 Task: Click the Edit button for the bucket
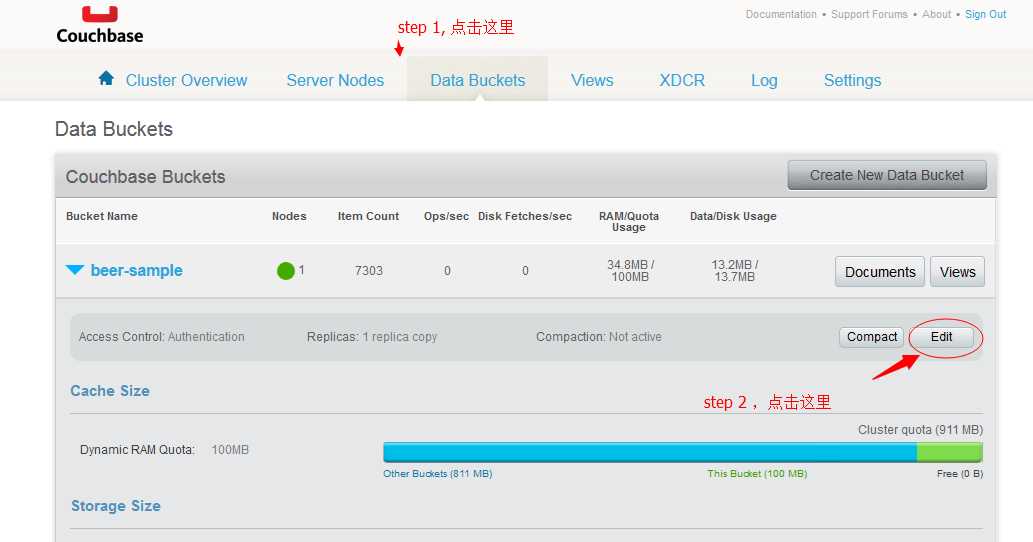pos(941,337)
